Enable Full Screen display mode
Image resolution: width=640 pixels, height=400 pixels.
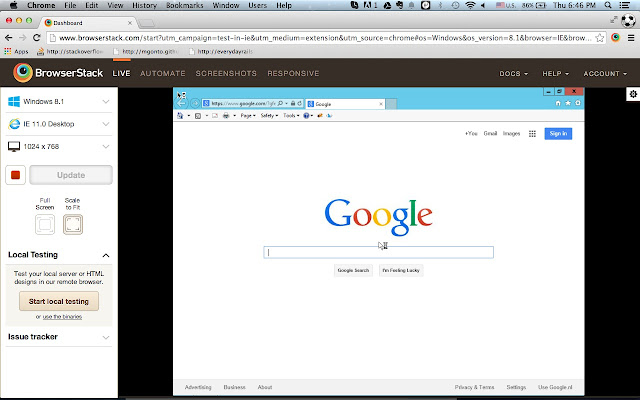point(45,224)
